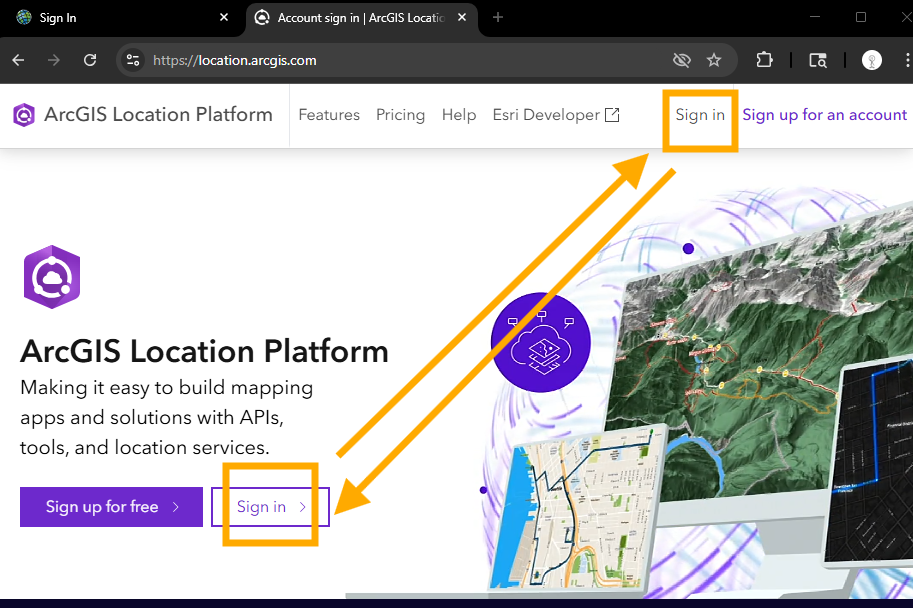Open site information icon in address bar

[x=133, y=60]
